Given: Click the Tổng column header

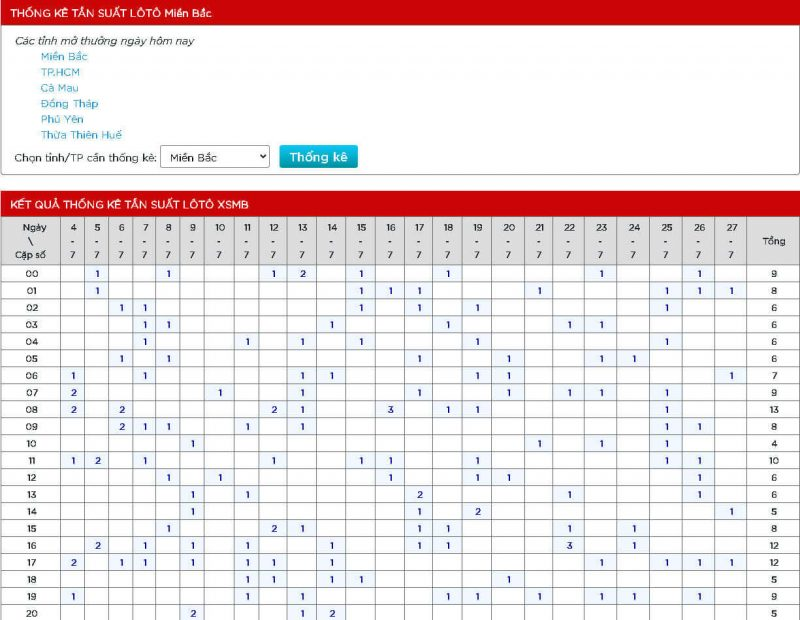Looking at the screenshot, I should (x=773, y=241).
